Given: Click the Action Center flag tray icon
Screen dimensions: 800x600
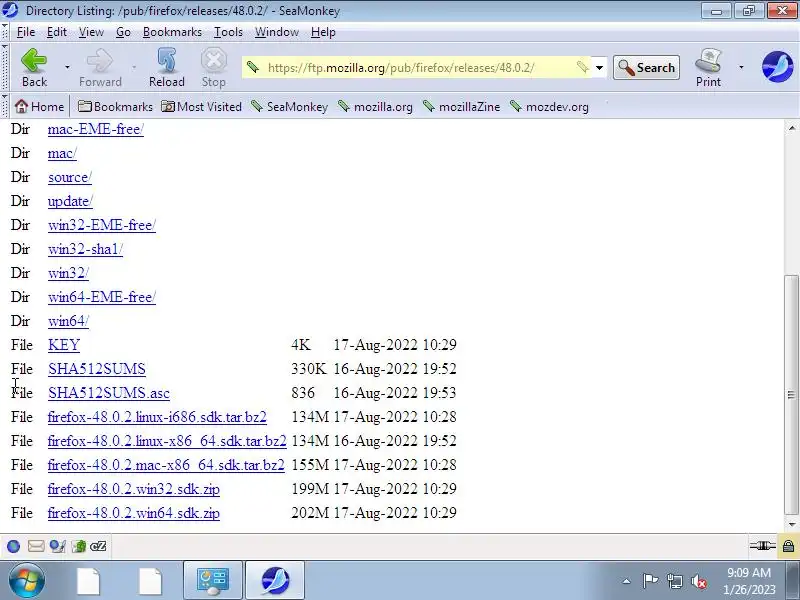Looking at the screenshot, I should (651, 581).
